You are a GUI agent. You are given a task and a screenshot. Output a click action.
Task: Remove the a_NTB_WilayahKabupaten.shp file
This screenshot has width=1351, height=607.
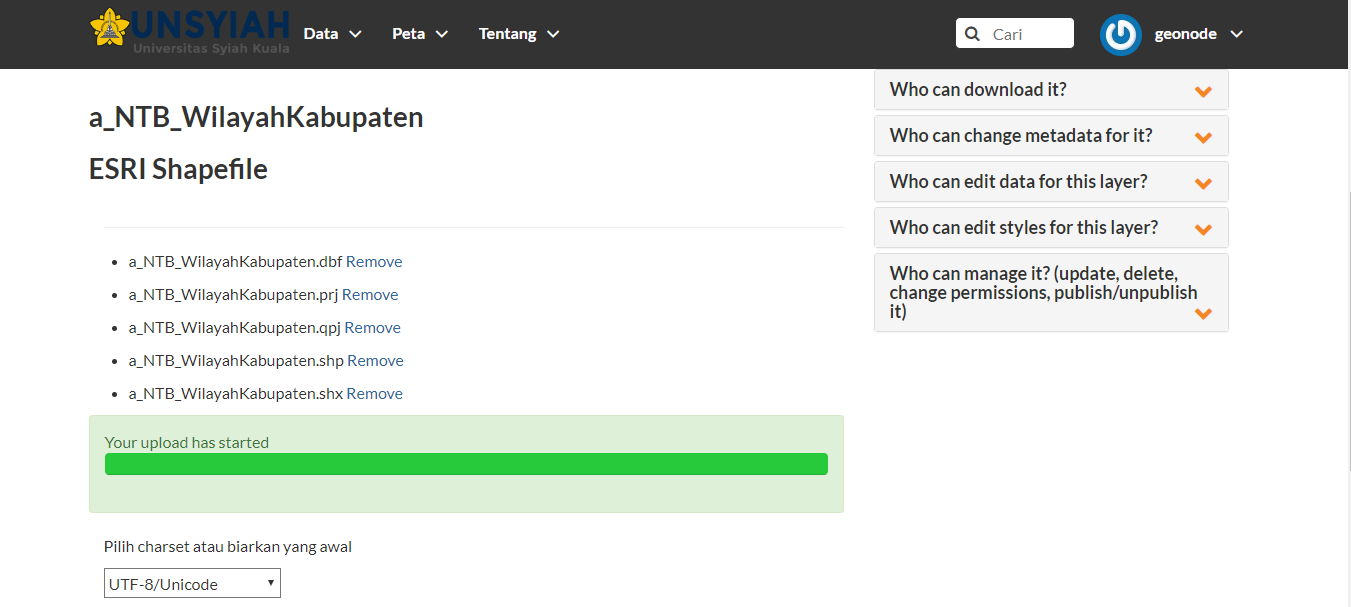tap(375, 360)
